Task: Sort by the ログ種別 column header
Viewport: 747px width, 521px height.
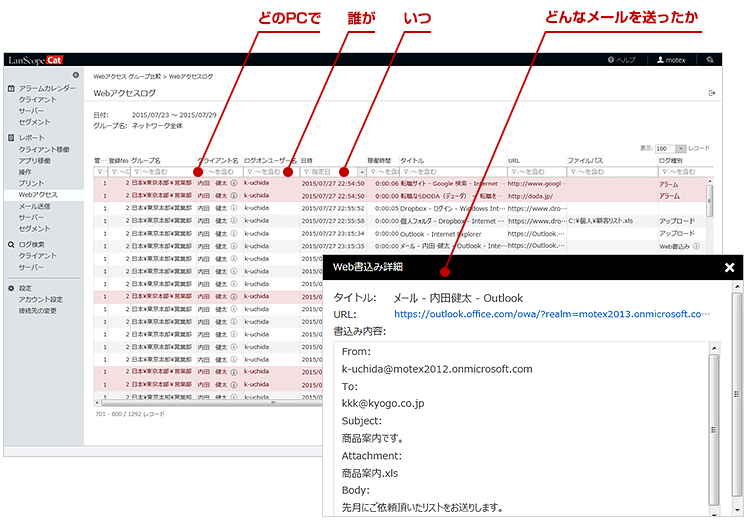Action: [671, 160]
